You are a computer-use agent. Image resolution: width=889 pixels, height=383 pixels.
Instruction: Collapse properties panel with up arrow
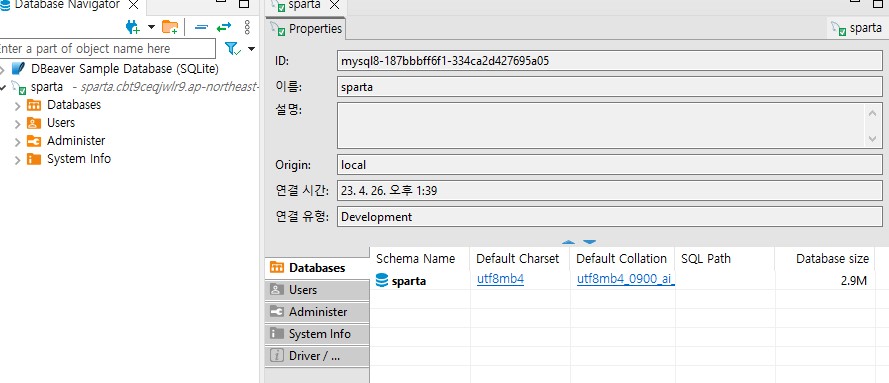click(x=569, y=242)
